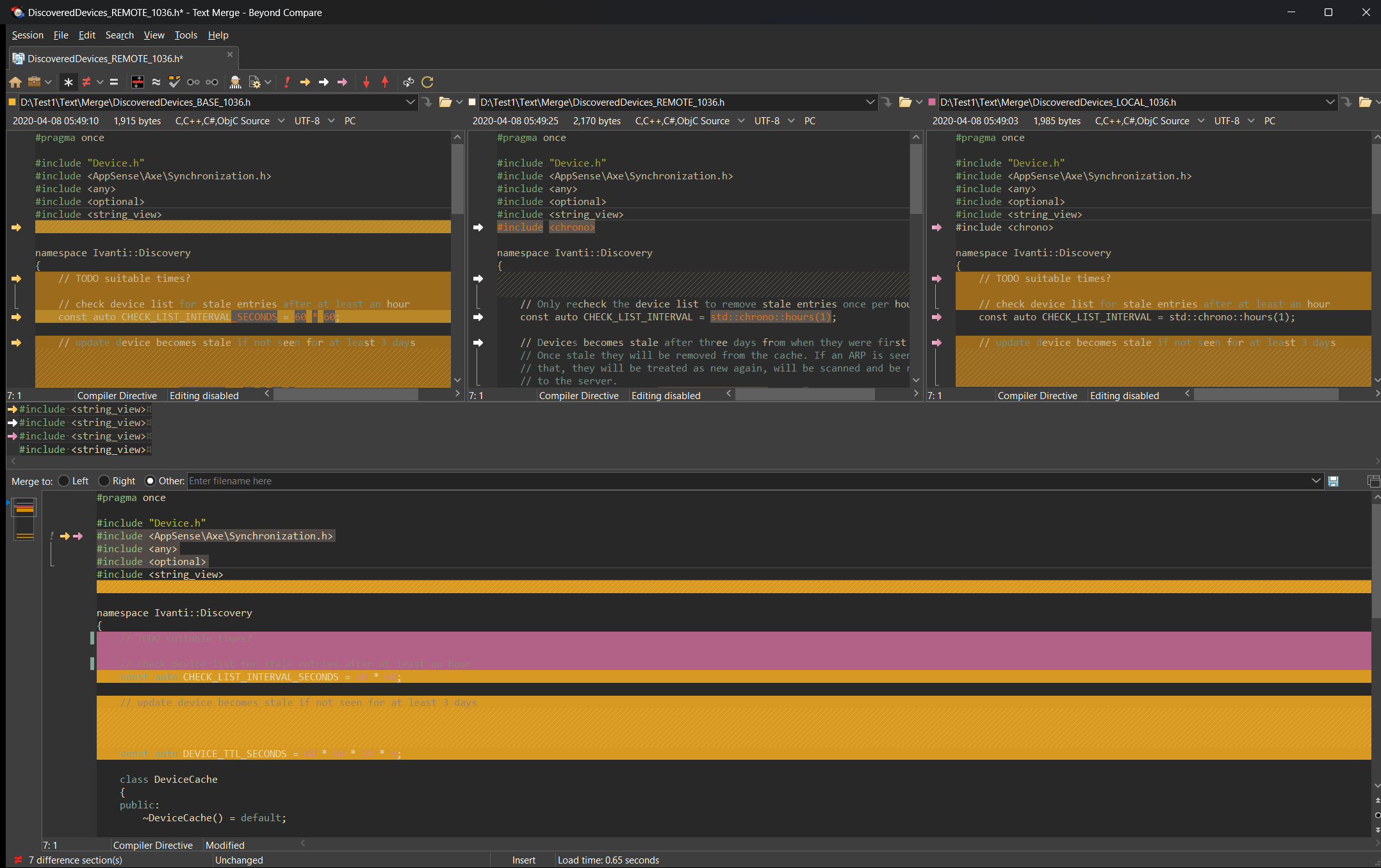Image resolution: width=1381 pixels, height=868 pixels.
Task: Open the Help menu
Action: point(218,35)
